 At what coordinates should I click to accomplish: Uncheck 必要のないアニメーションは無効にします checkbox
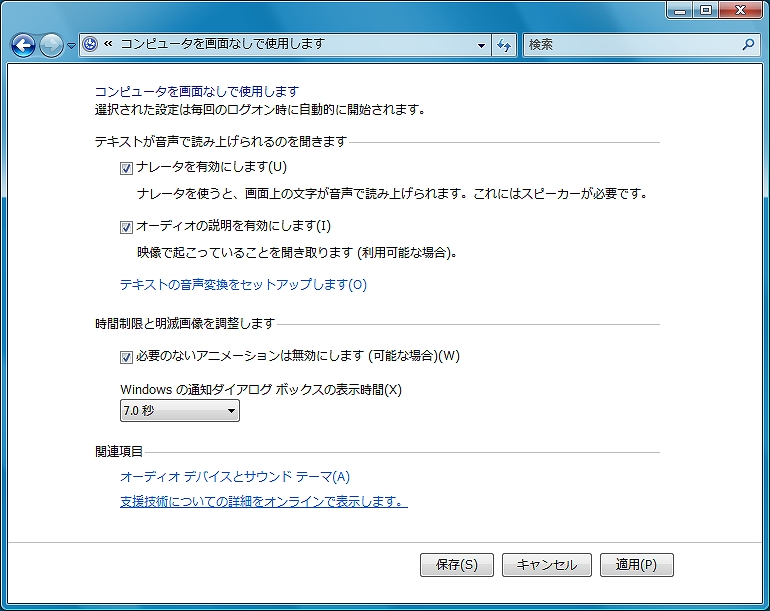click(126, 357)
